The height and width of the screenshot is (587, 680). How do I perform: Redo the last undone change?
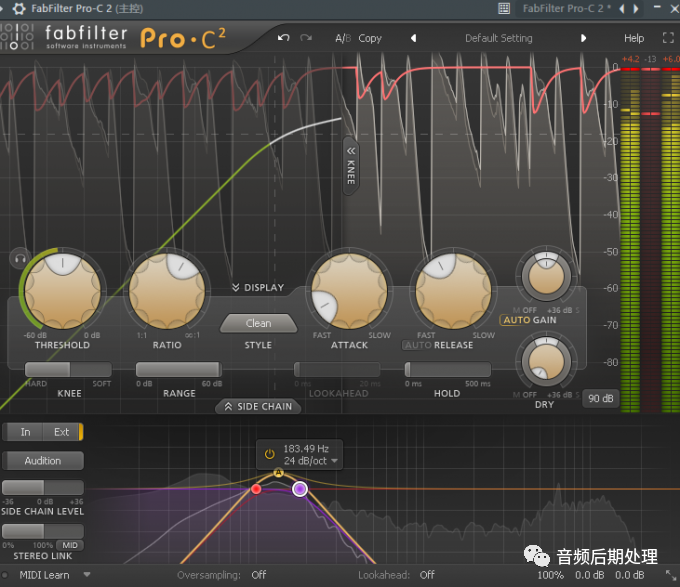(x=306, y=38)
